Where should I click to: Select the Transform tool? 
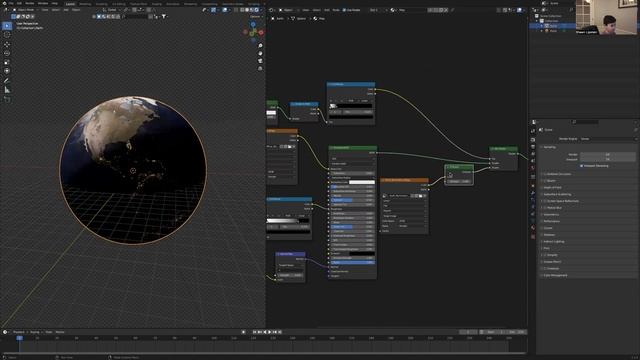pyautogui.click(x=7, y=71)
